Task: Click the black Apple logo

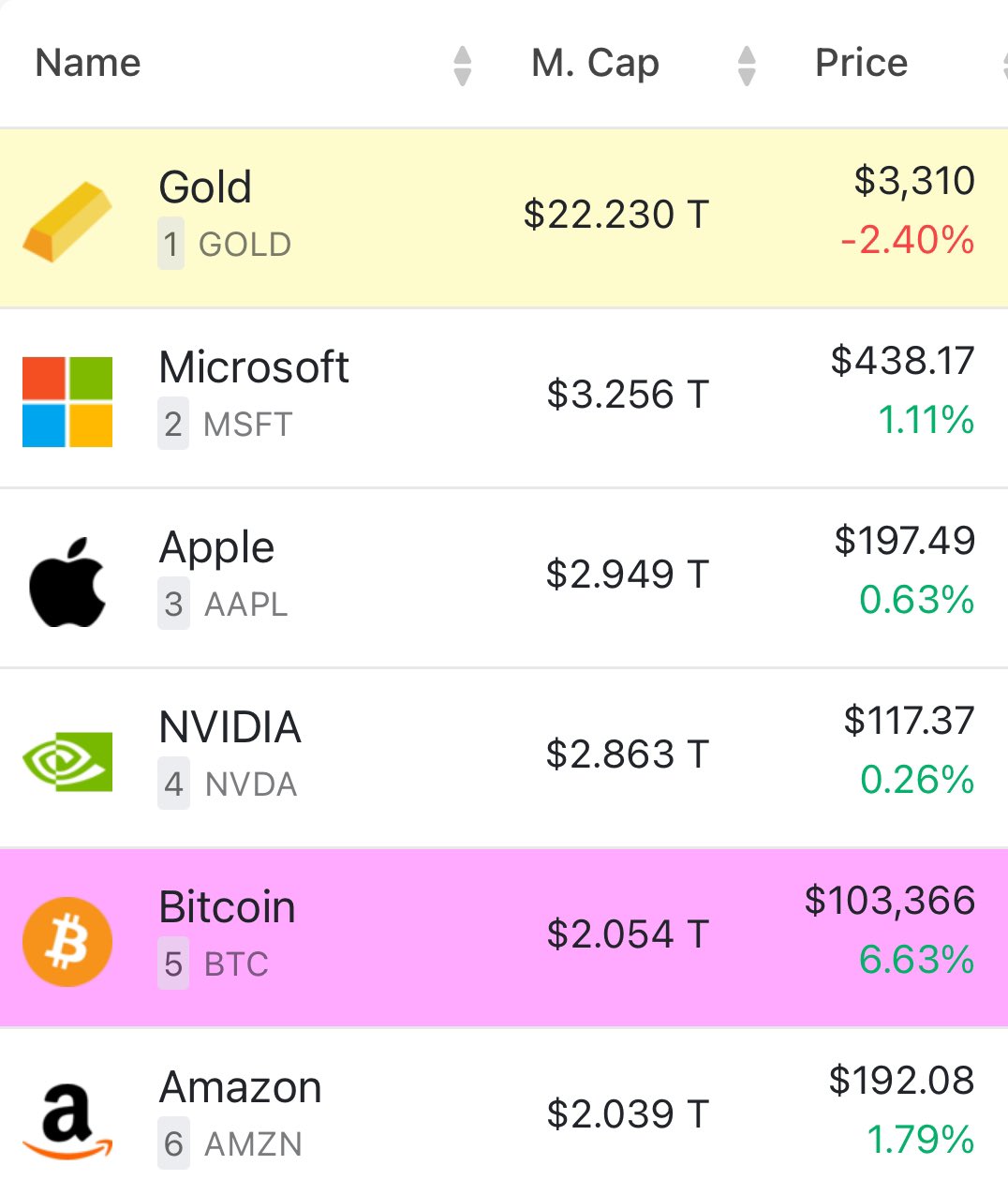Action: [67, 582]
